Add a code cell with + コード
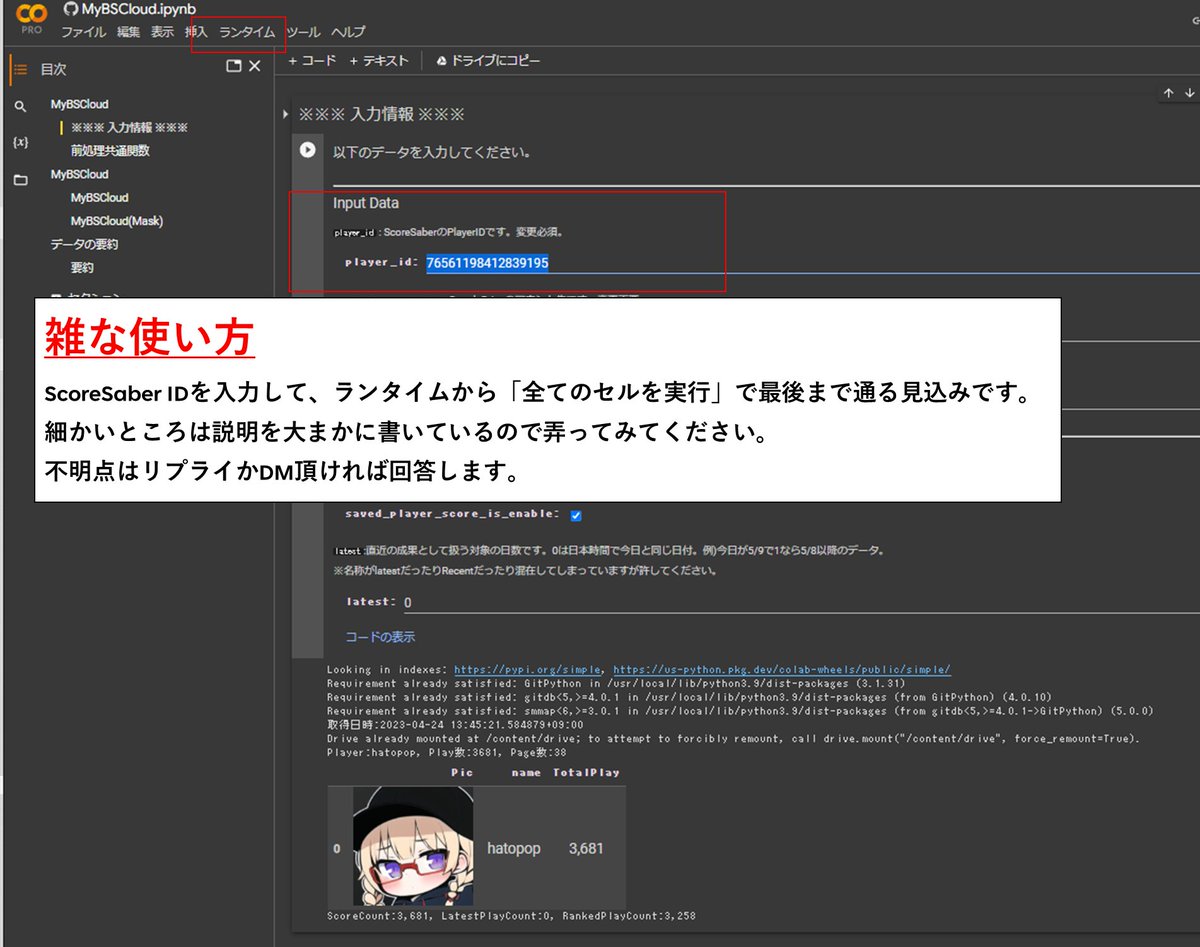1200x947 pixels. pos(312,61)
